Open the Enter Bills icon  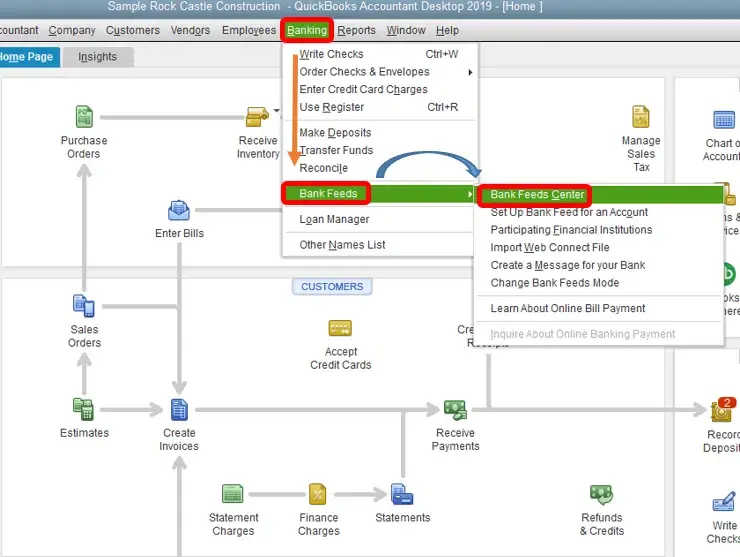(179, 210)
